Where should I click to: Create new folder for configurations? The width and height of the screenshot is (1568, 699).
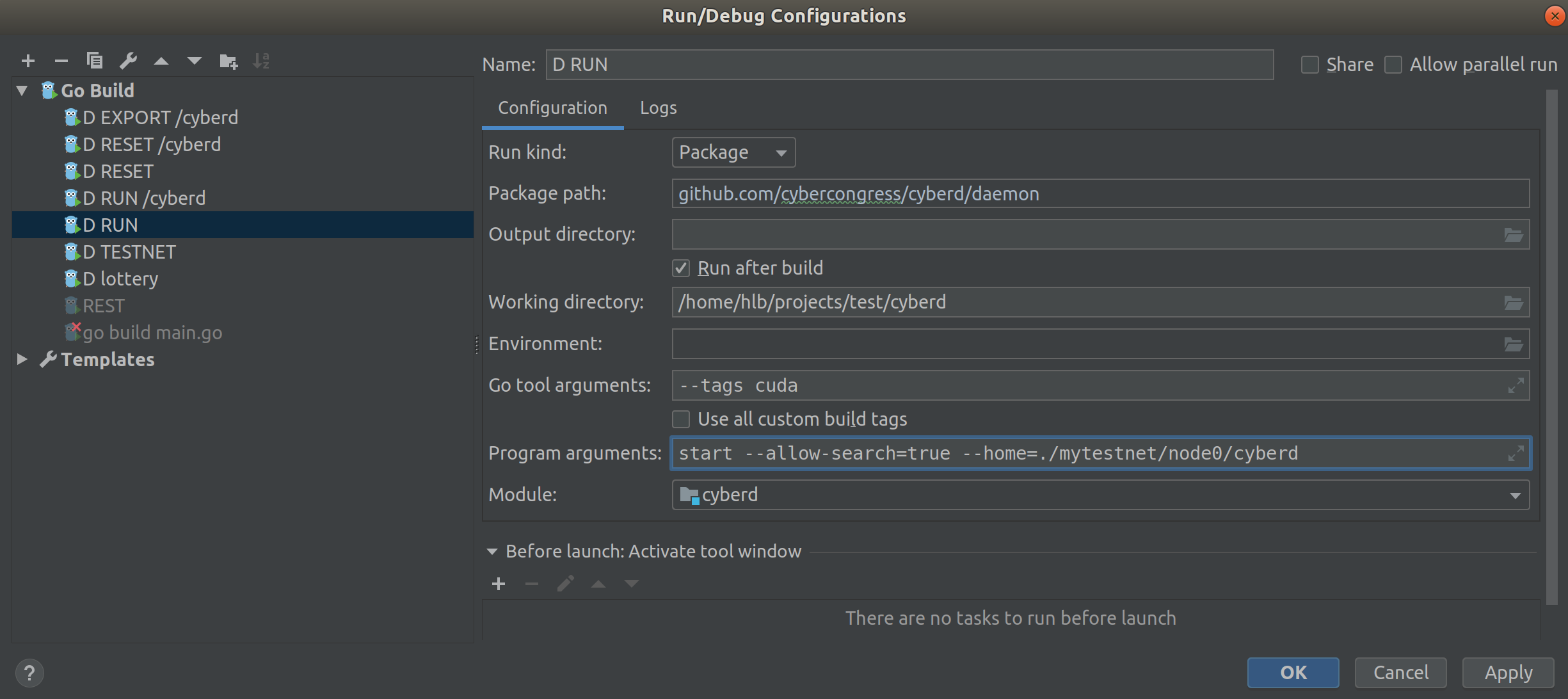pos(228,61)
